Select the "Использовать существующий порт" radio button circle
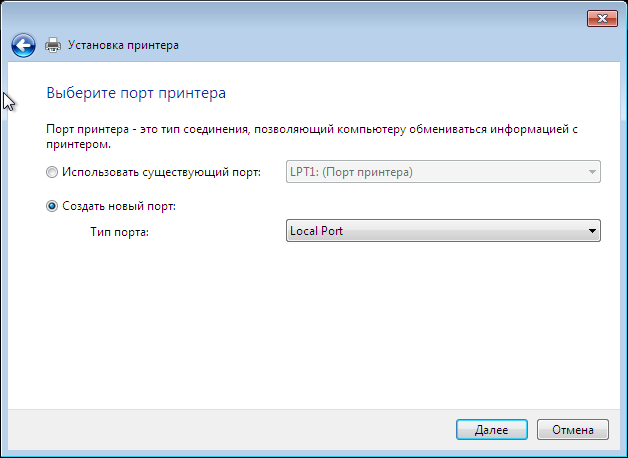This screenshot has height=458, width=628. click(53, 172)
